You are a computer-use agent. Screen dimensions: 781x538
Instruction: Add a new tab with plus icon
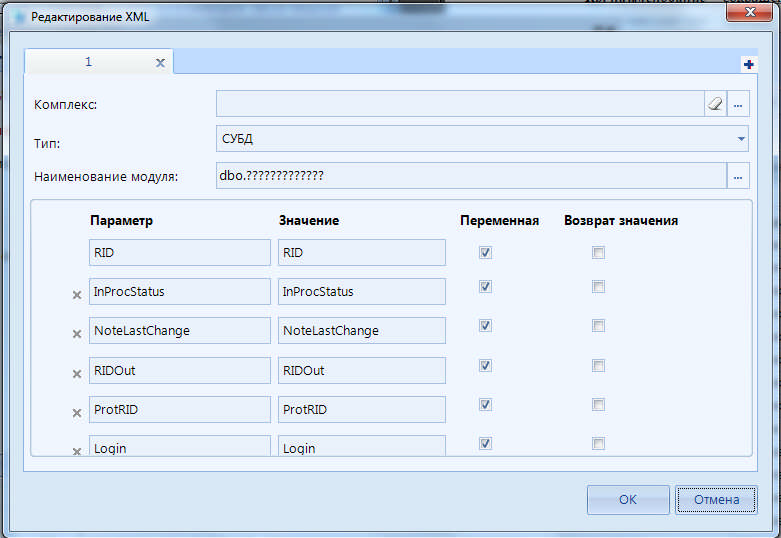pos(749,64)
